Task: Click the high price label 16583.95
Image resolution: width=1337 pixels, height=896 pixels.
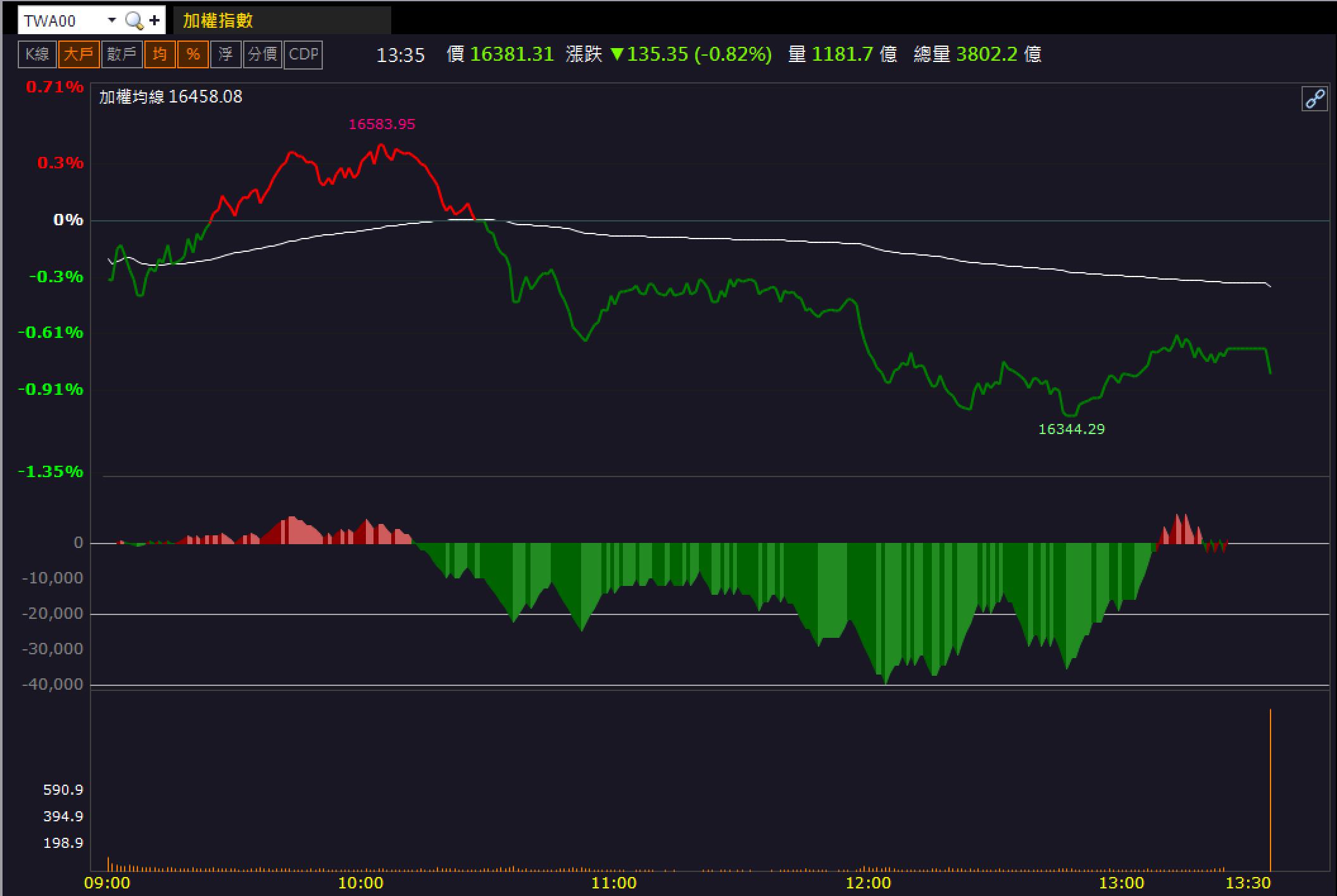Action: tap(382, 124)
